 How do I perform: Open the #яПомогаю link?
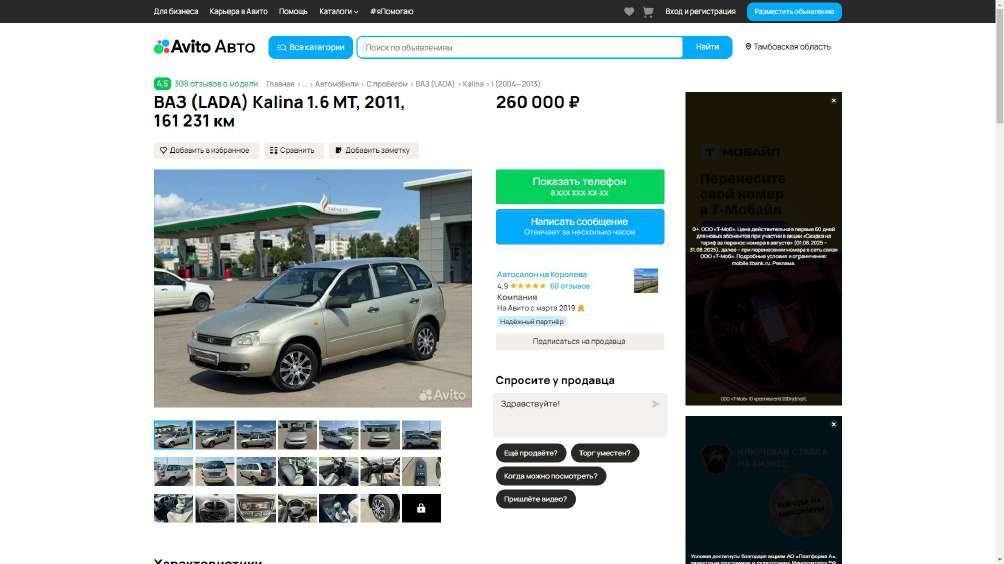click(392, 12)
